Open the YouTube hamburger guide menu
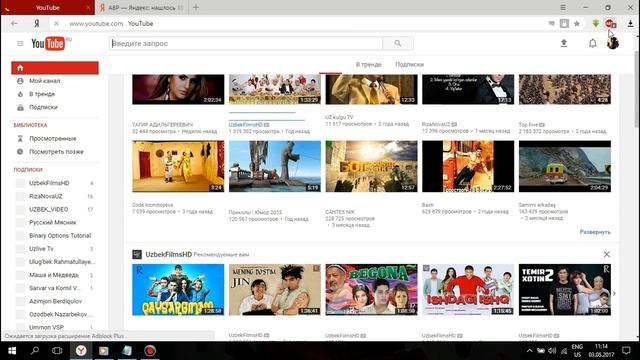The height and width of the screenshot is (360, 640). click(x=20, y=43)
